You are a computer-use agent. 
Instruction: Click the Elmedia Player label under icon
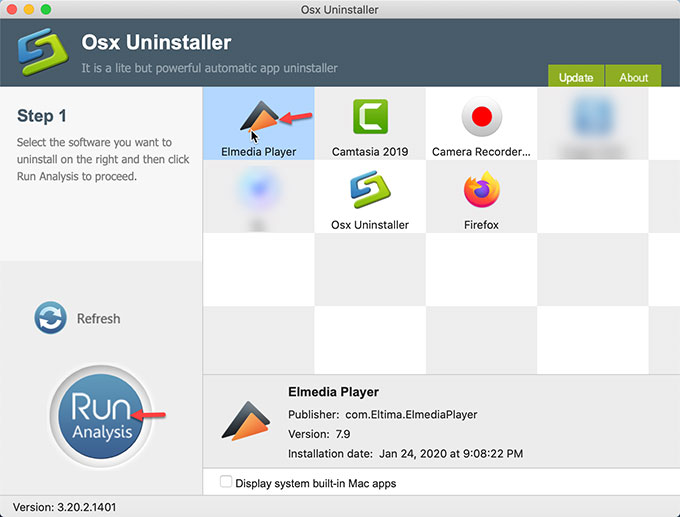258,152
